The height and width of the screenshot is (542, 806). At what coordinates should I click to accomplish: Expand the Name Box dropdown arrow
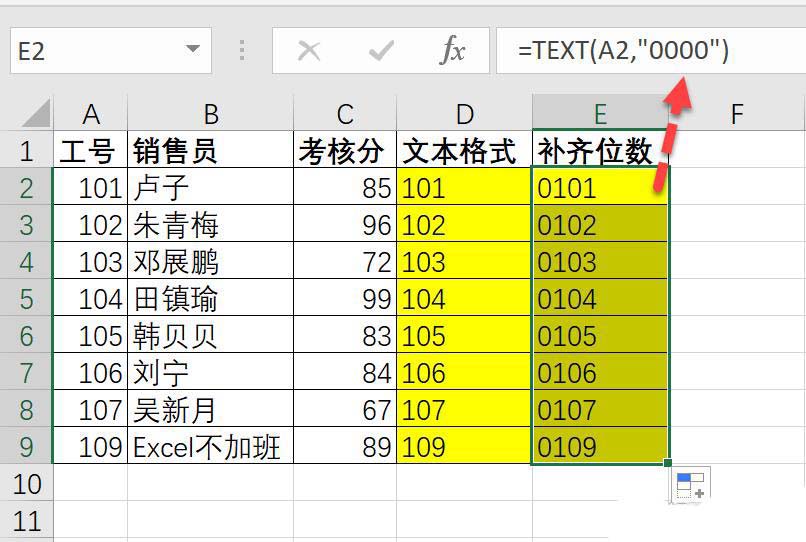192,51
